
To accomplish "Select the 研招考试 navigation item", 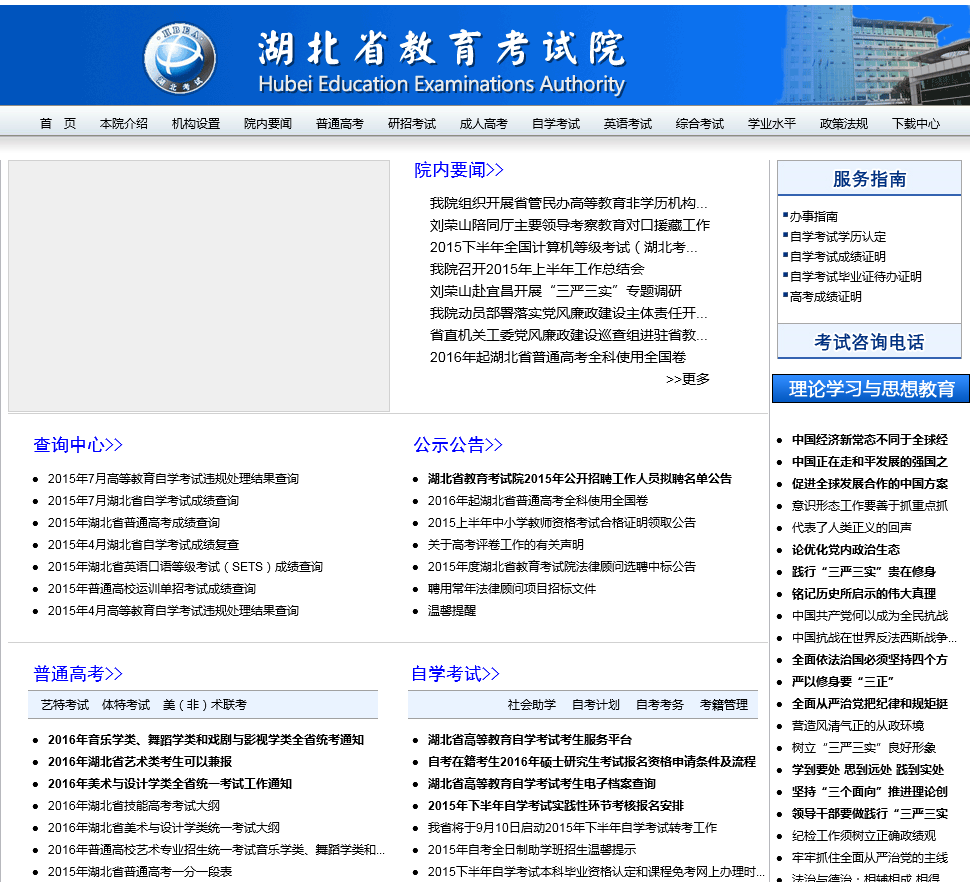I will [x=412, y=124].
